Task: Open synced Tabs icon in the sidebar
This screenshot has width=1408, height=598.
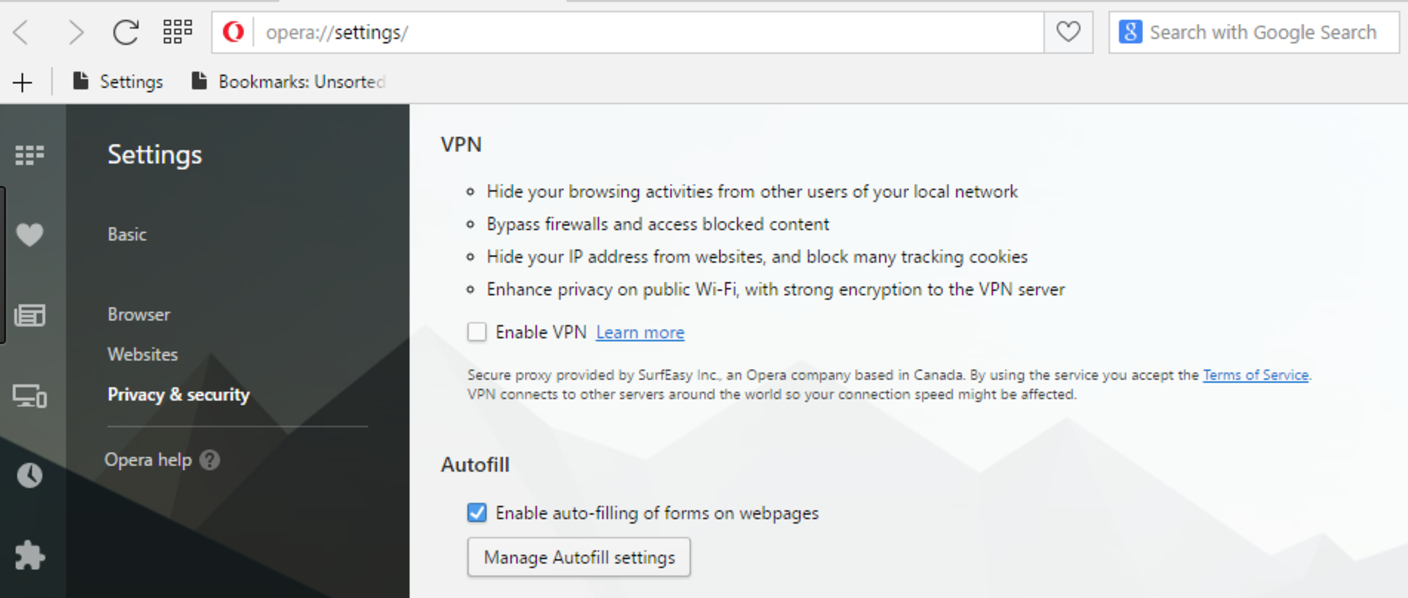Action: [29, 396]
